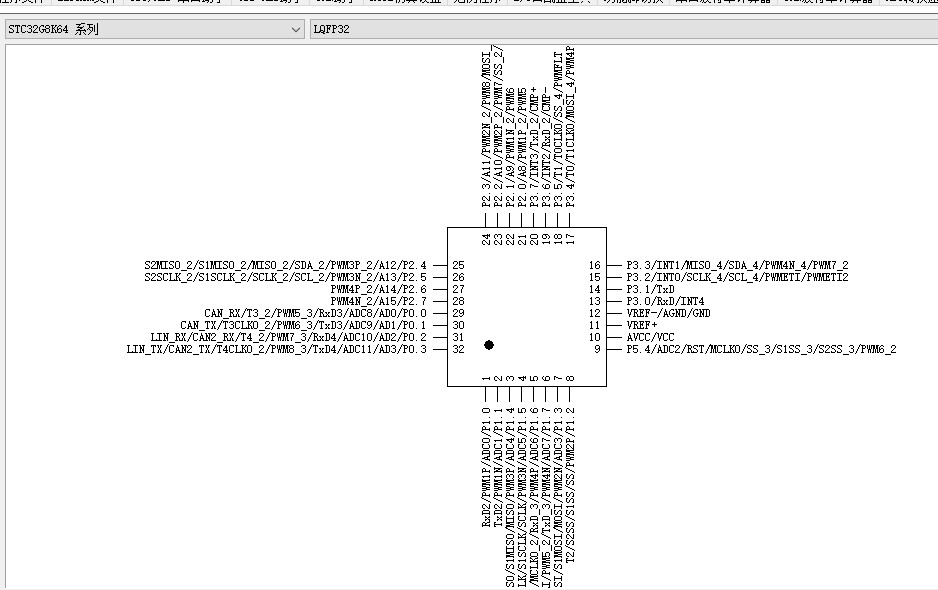Select pin 25 on the chip outline
The width and height of the screenshot is (938, 590).
458,265
